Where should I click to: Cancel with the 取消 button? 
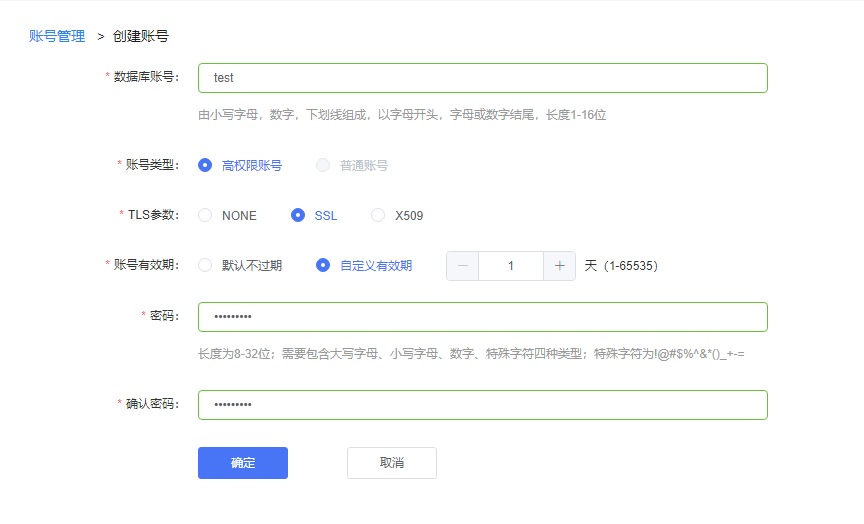392,463
